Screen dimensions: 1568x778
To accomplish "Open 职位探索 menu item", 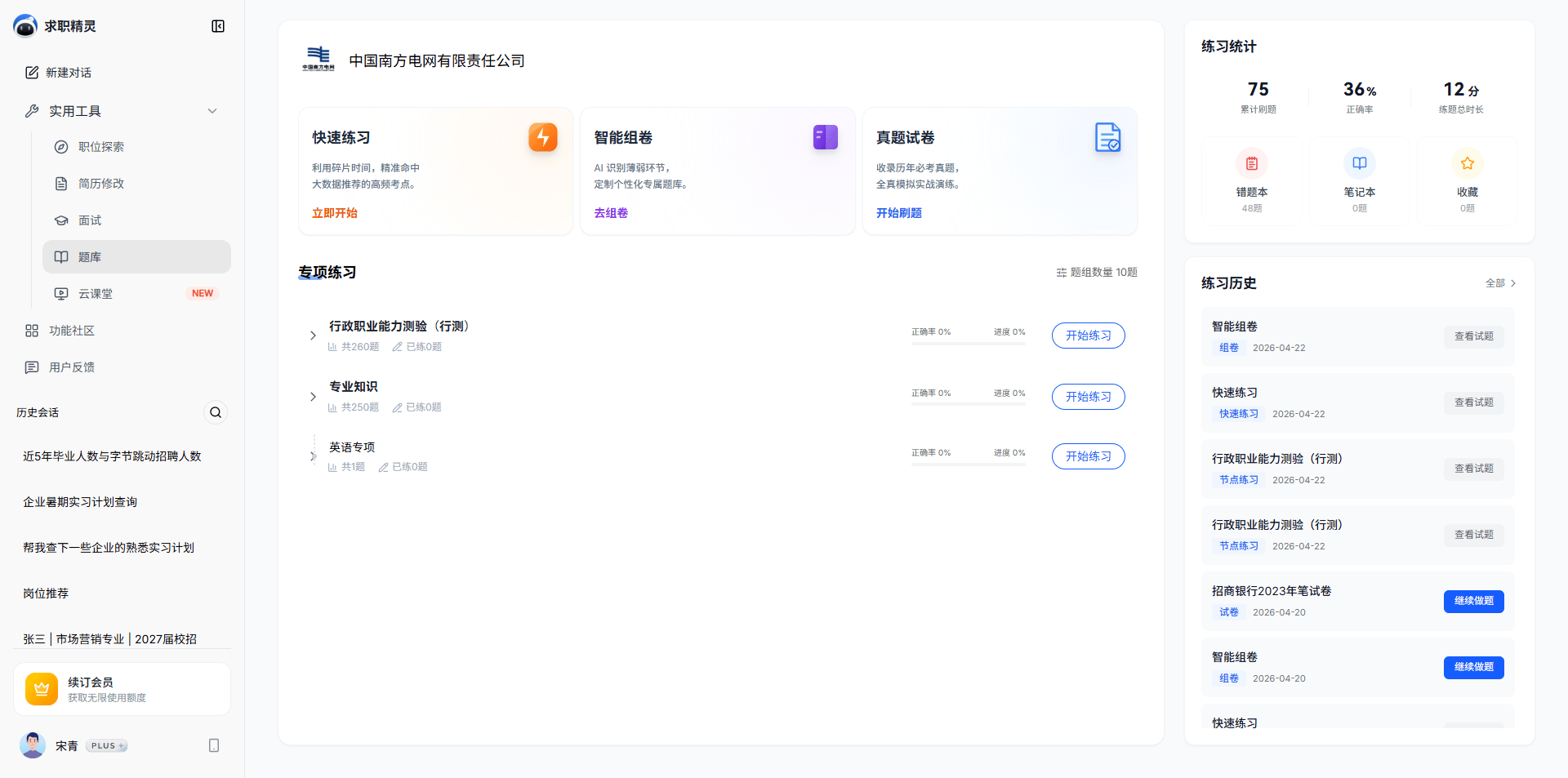I will point(136,147).
